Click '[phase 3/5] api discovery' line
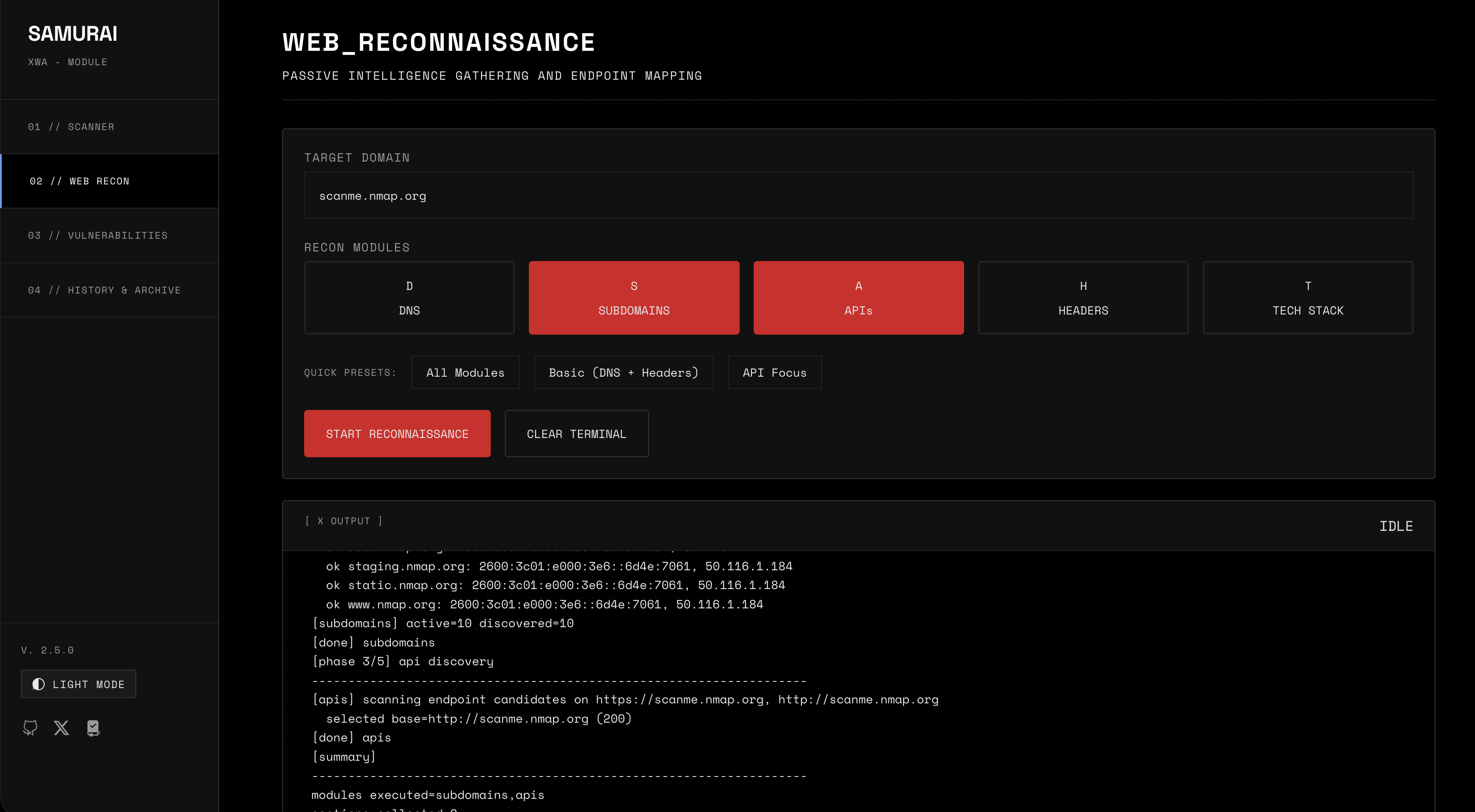This screenshot has height=812, width=1475. click(x=403, y=661)
